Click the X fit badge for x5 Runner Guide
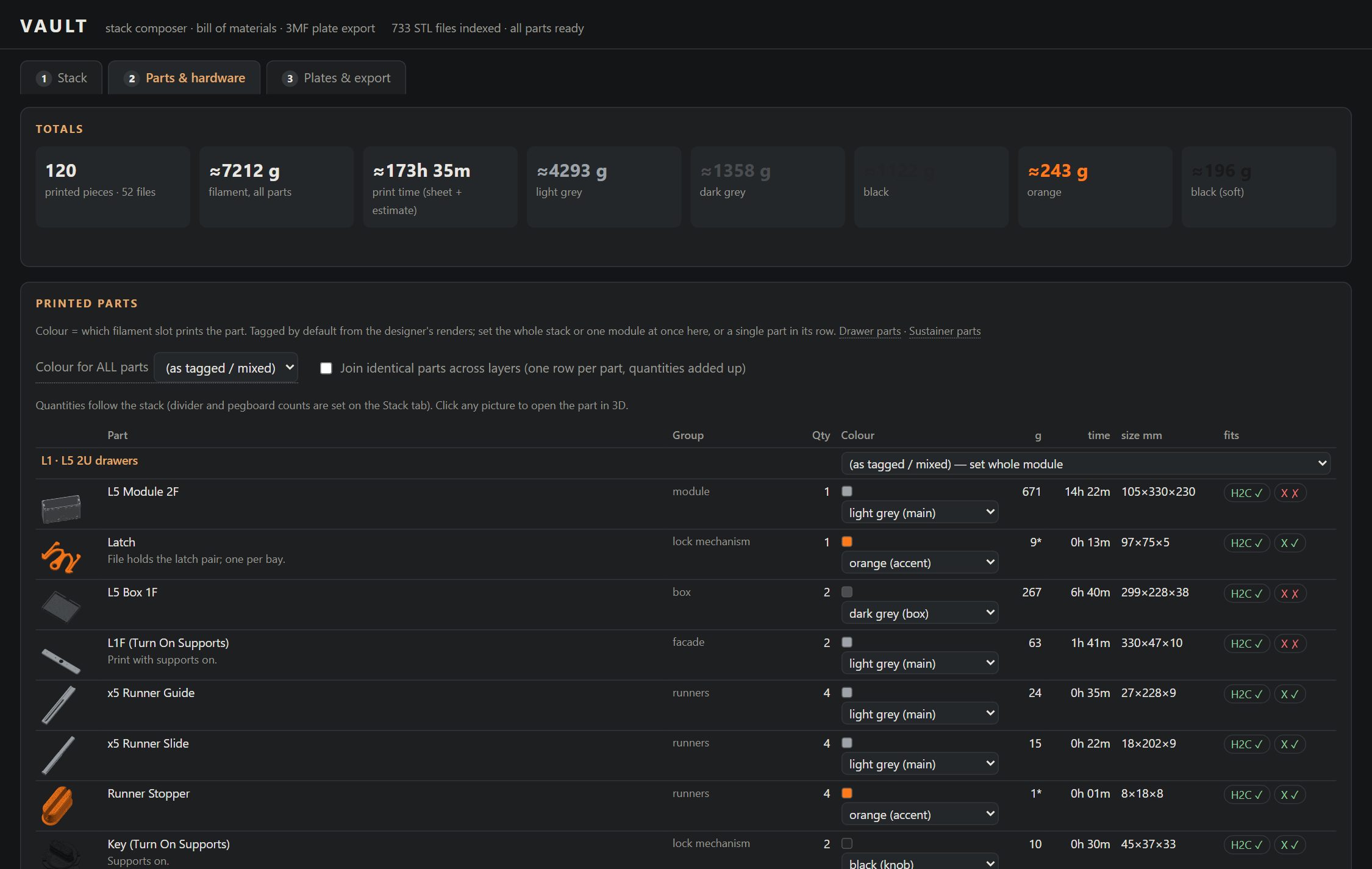This screenshot has width=1372, height=869. click(x=1290, y=694)
